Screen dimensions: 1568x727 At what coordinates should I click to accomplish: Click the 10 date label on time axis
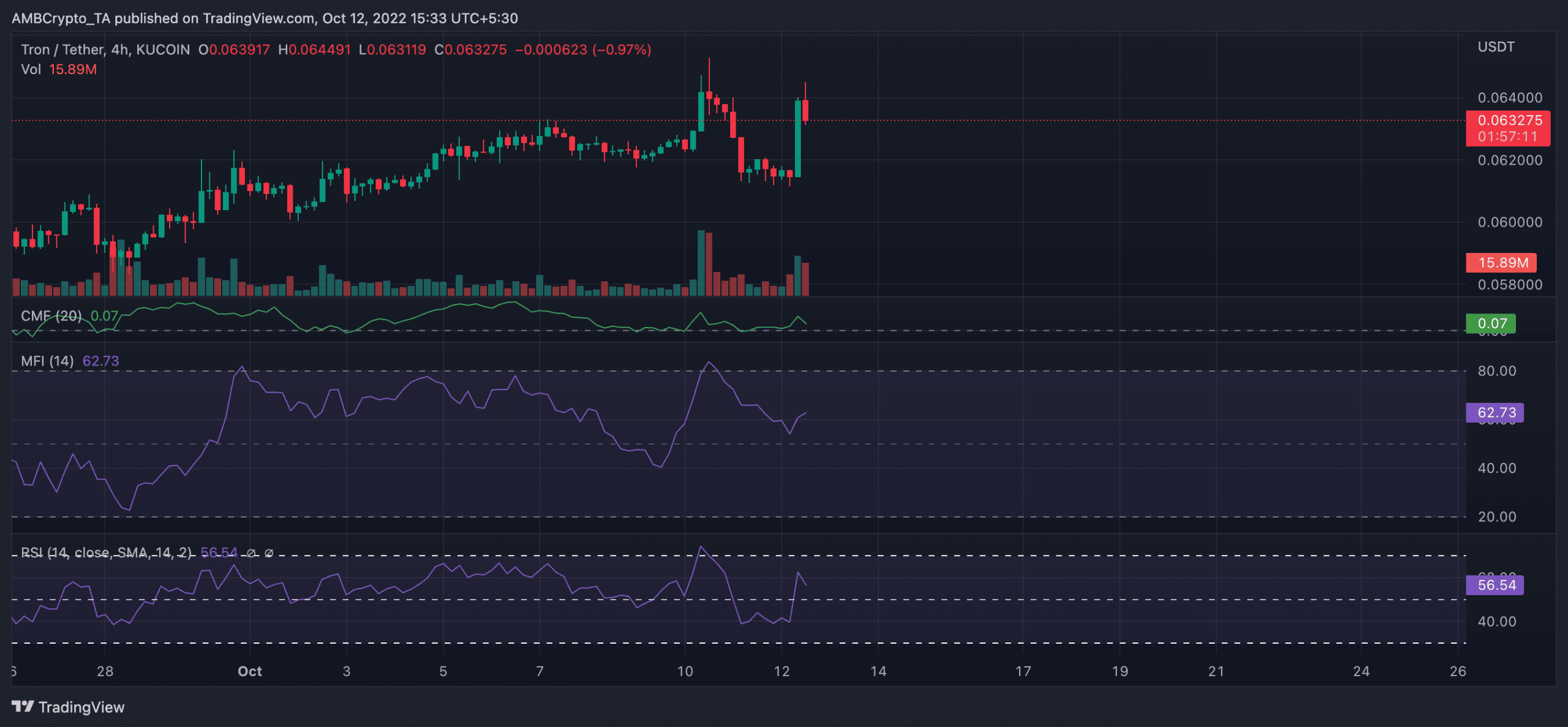point(685,671)
